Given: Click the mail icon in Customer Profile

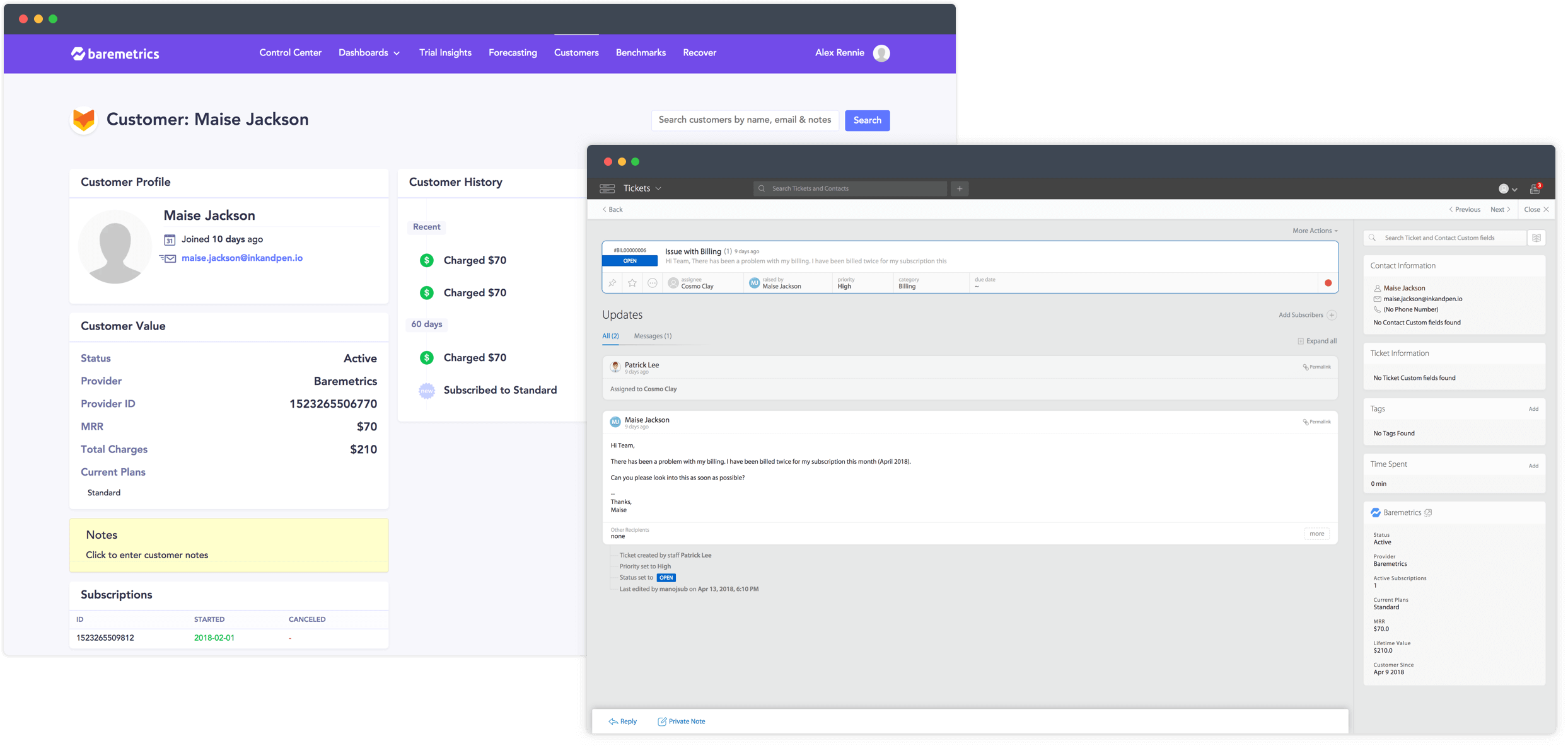Looking at the screenshot, I should point(168,258).
